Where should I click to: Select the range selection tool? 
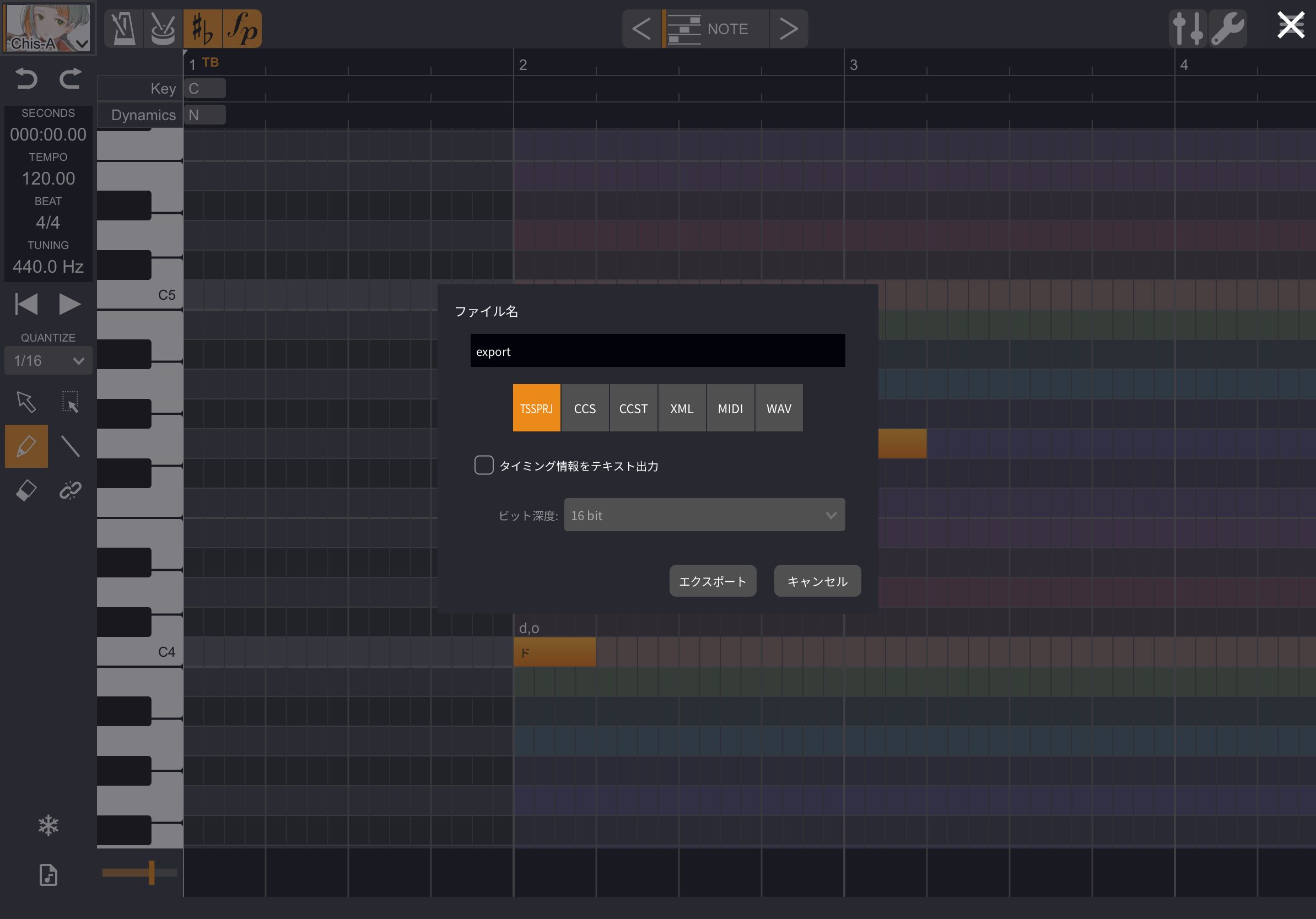coord(70,402)
